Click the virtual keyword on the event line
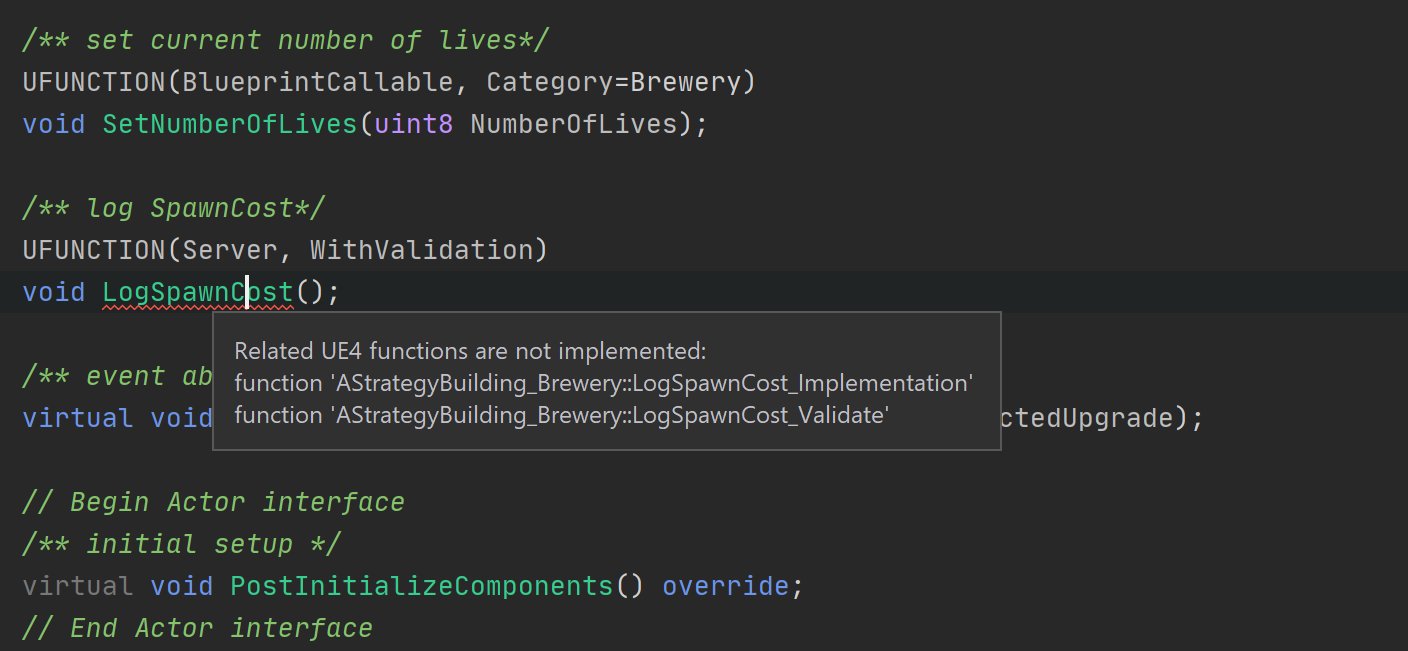 point(78,418)
